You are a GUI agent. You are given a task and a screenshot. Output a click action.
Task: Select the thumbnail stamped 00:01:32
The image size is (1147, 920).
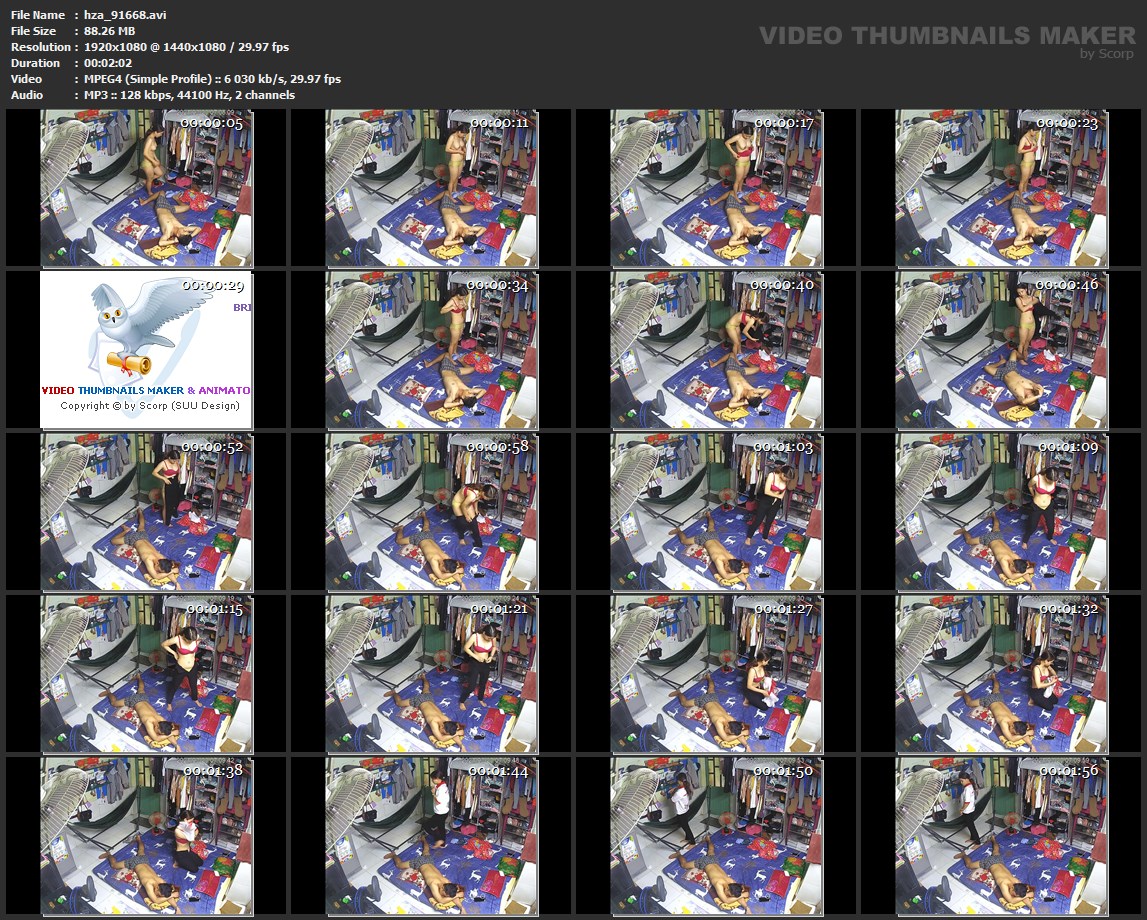[1001, 674]
